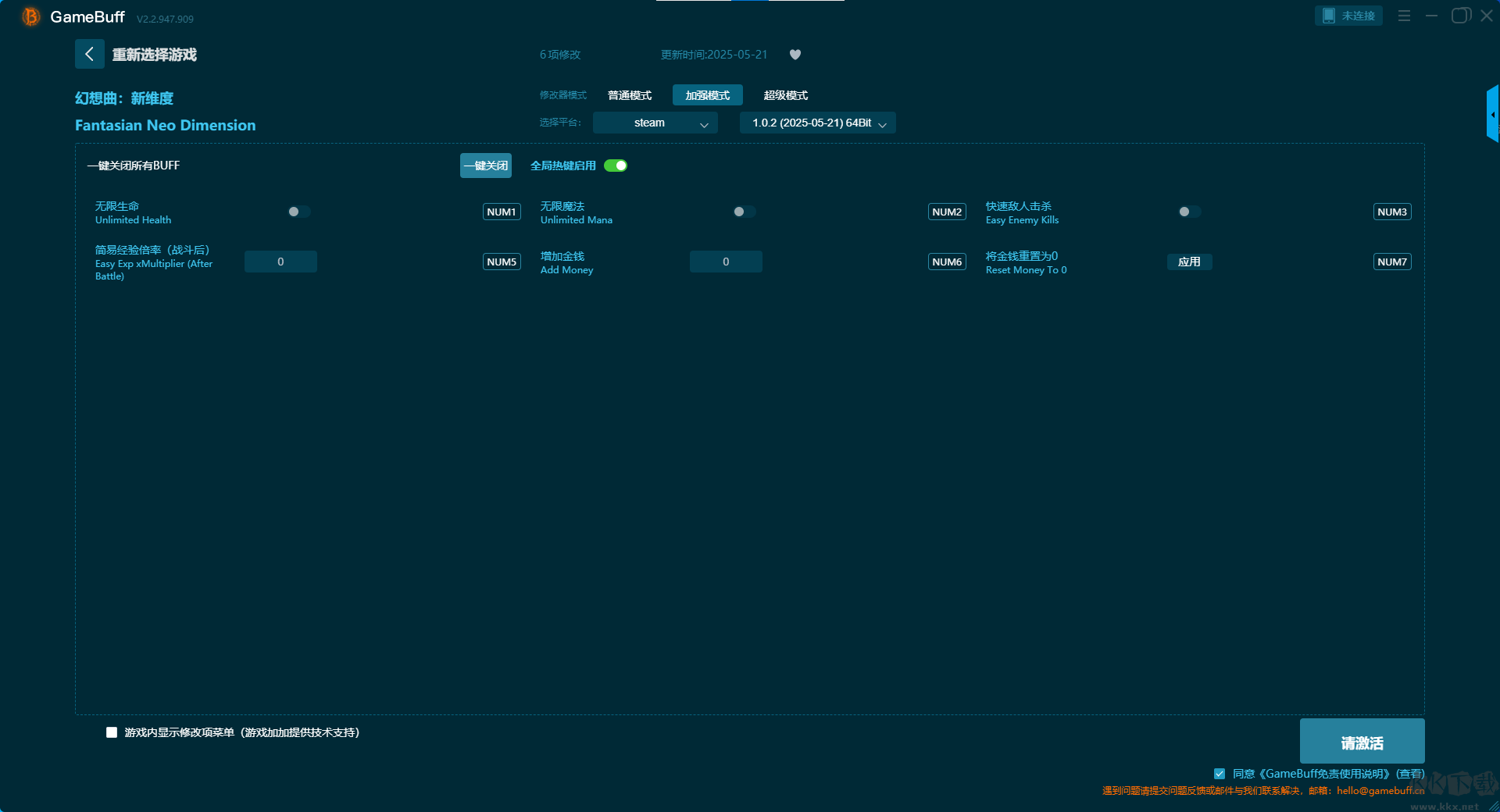
Task: Enable the Unlimited Mana switch
Action: (x=744, y=212)
